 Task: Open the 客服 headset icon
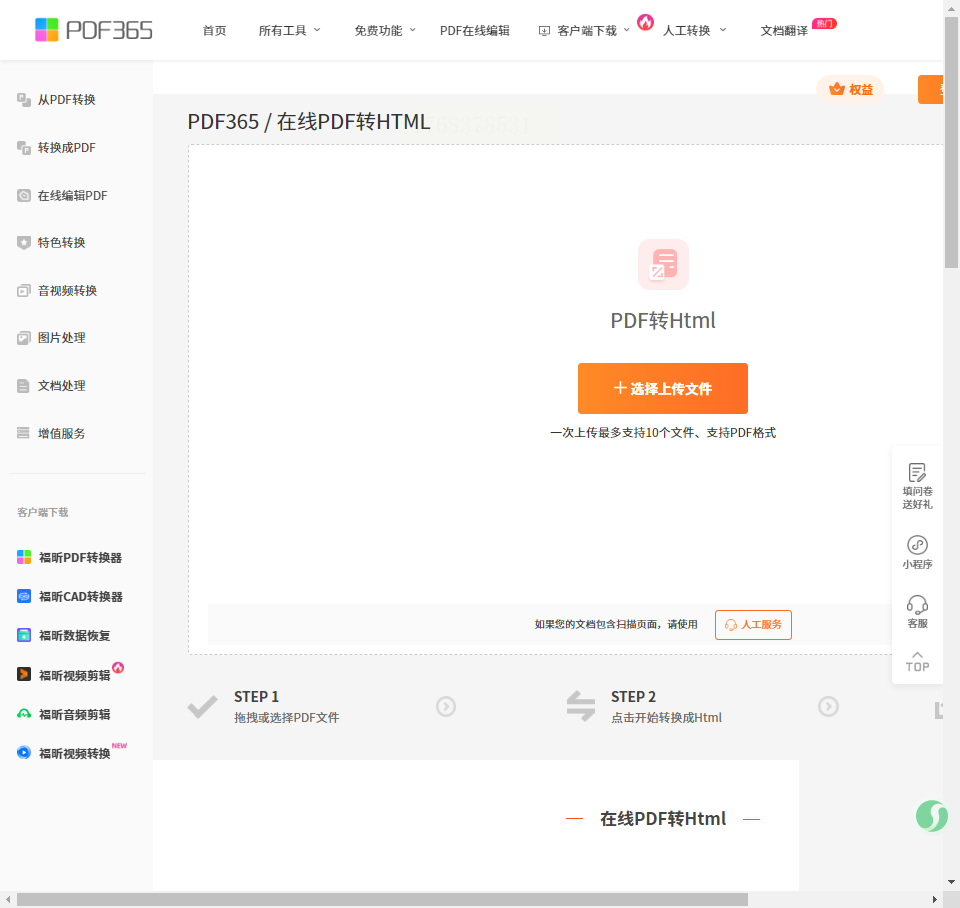(917, 605)
